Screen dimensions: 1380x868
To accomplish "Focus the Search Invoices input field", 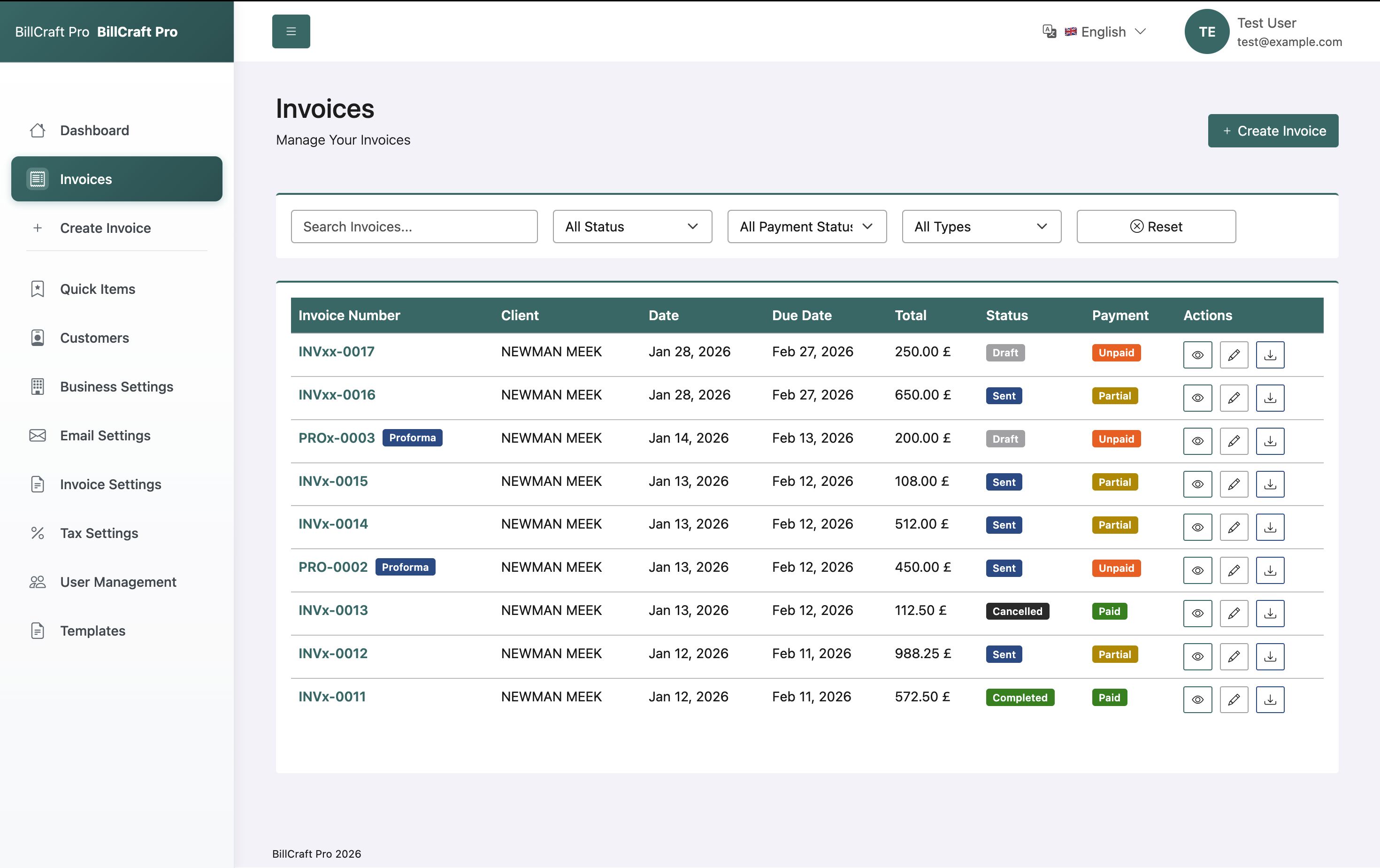I will tap(414, 226).
